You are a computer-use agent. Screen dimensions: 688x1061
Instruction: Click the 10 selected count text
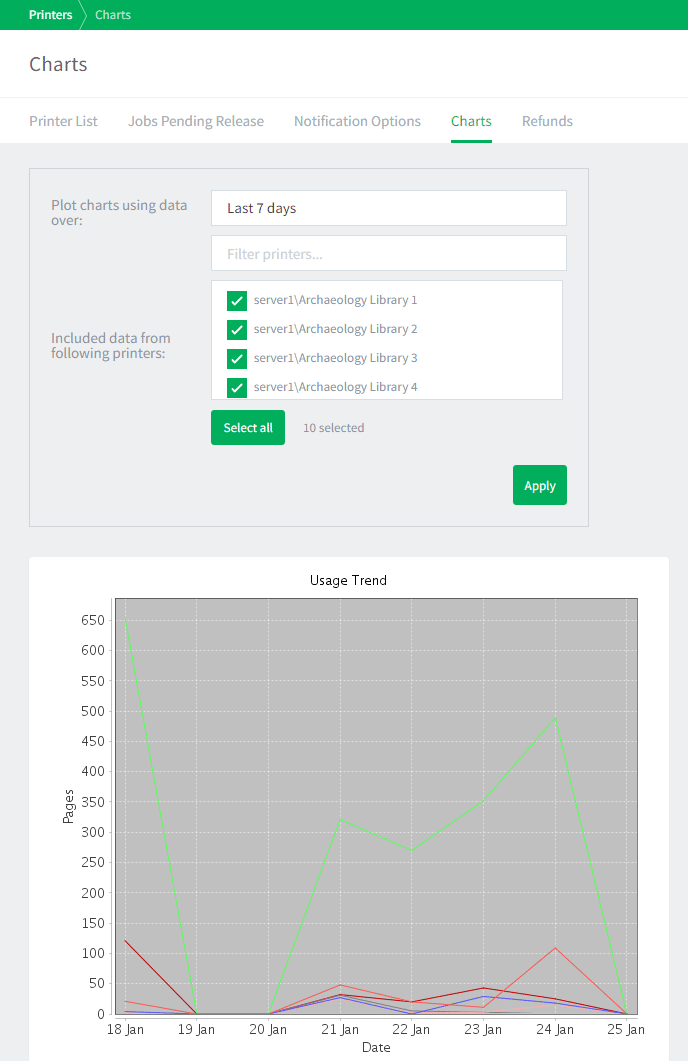click(x=334, y=428)
